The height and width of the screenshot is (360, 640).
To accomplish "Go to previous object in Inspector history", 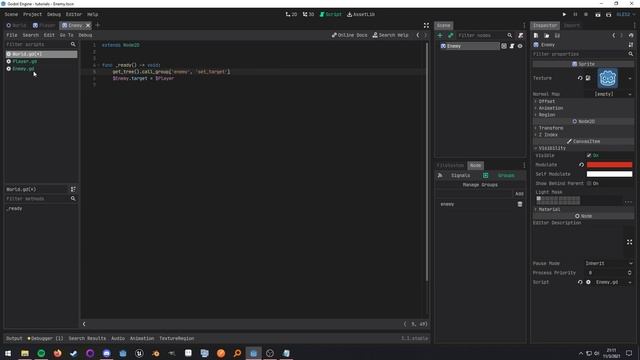I will (613, 36).
